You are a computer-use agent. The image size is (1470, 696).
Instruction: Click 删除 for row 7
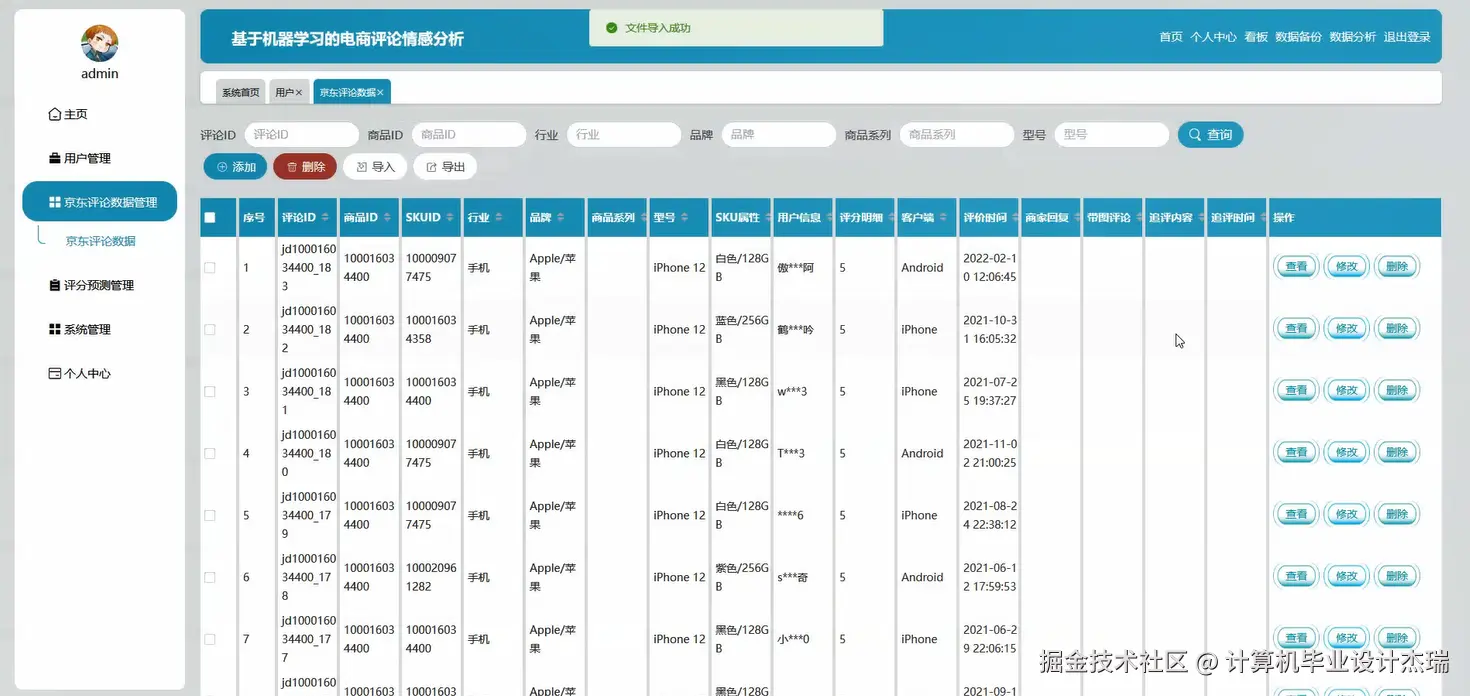click(1397, 638)
